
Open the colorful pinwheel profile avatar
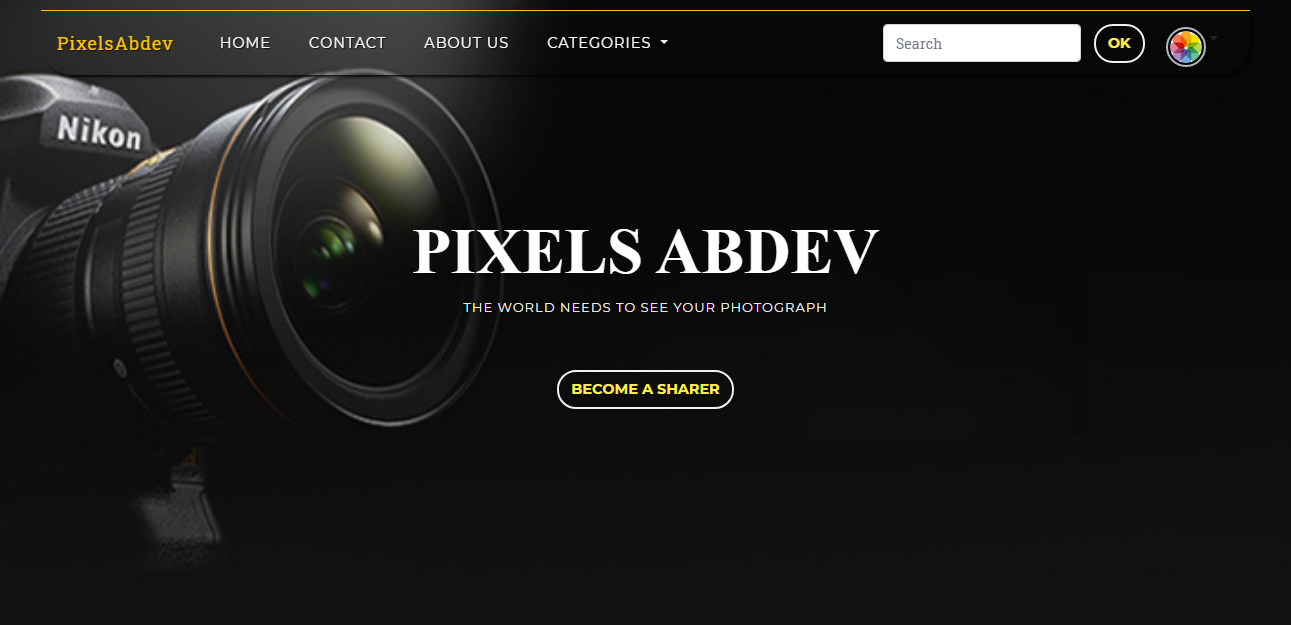[1185, 47]
